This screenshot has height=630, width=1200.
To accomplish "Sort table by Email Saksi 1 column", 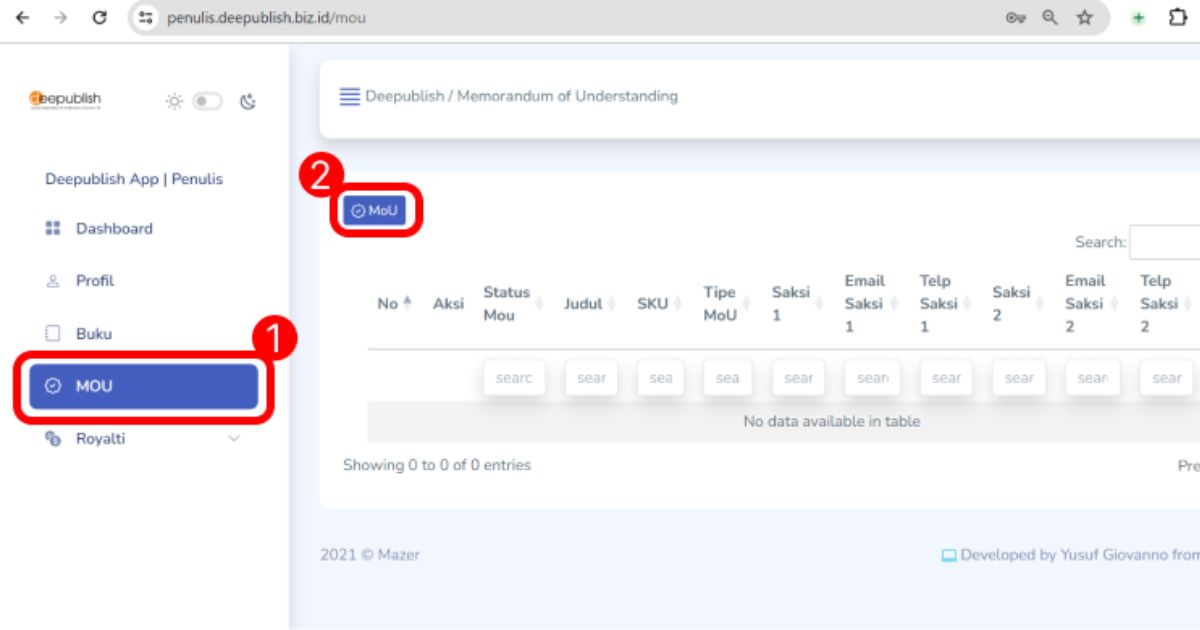I will coord(872,304).
